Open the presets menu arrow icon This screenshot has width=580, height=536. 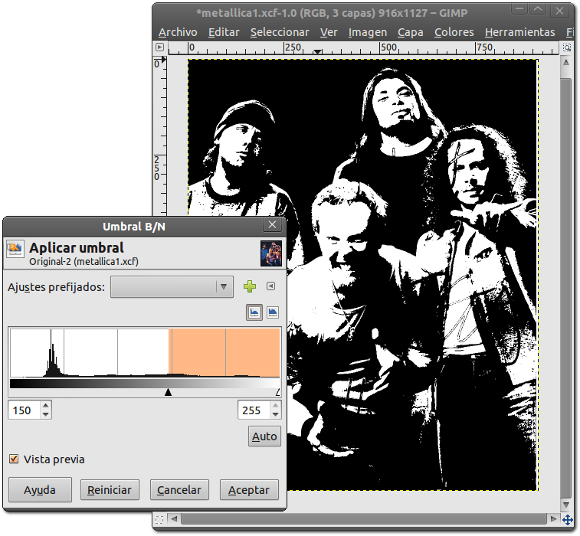(271, 286)
